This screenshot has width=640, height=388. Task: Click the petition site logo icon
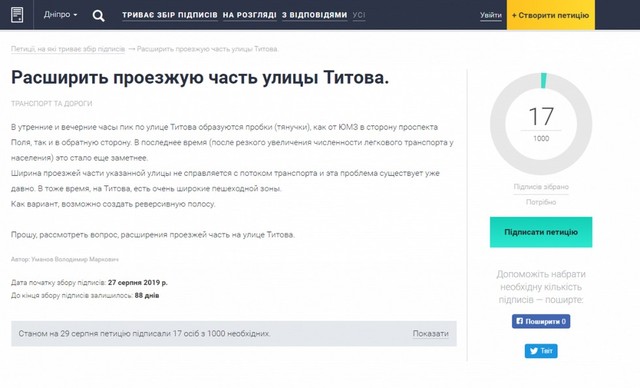click(x=17, y=15)
